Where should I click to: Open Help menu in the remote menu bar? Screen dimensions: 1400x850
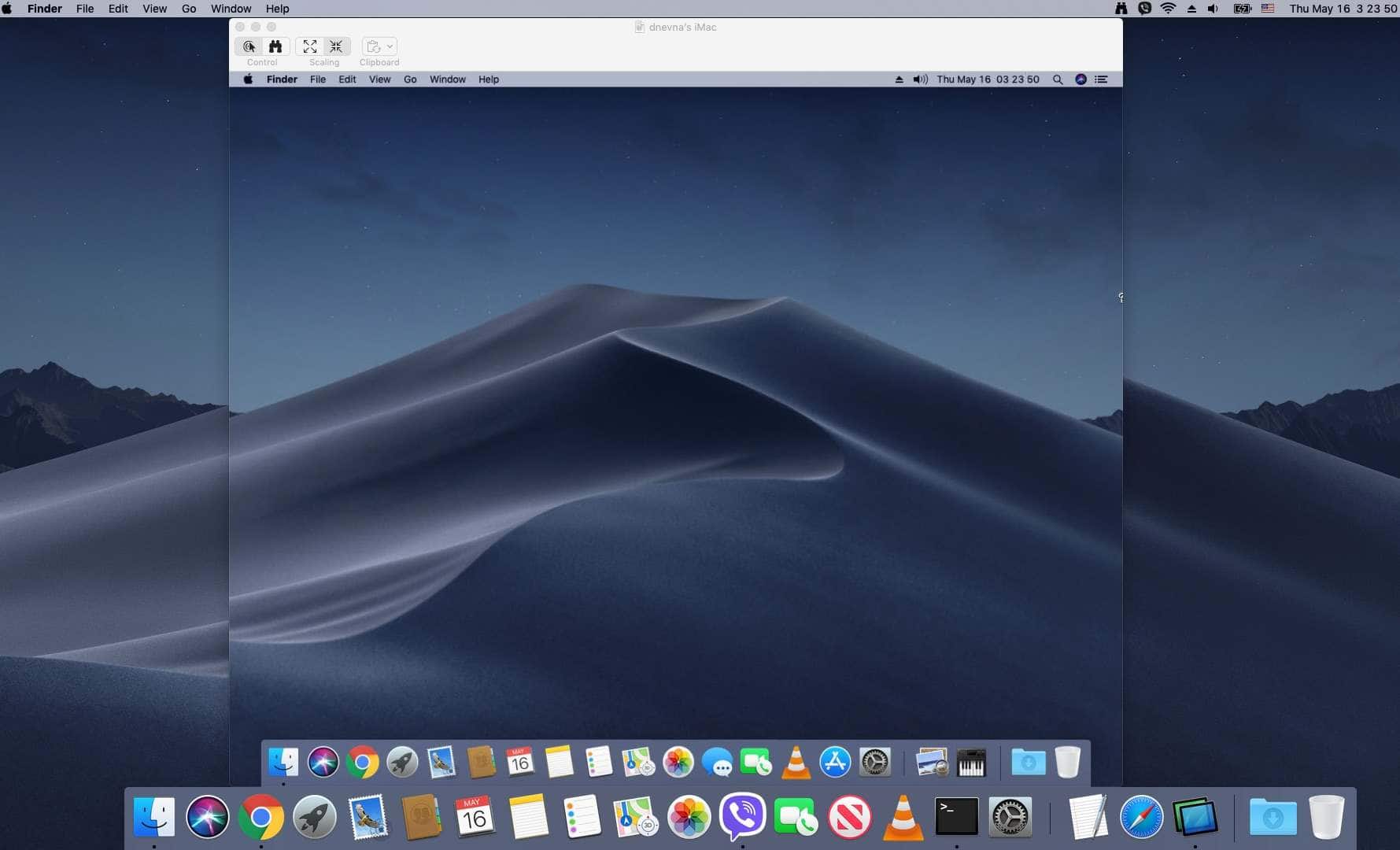pos(489,79)
